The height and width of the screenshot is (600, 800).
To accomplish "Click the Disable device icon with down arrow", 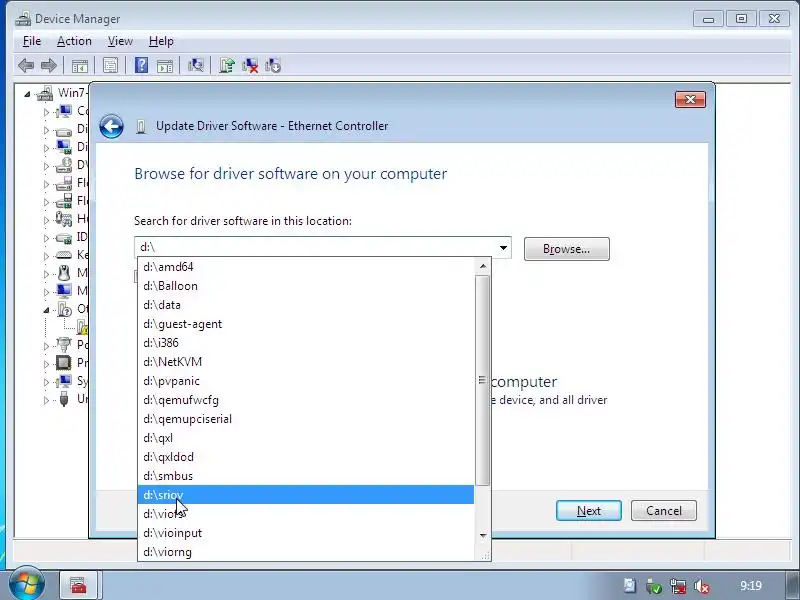I will (x=273, y=65).
